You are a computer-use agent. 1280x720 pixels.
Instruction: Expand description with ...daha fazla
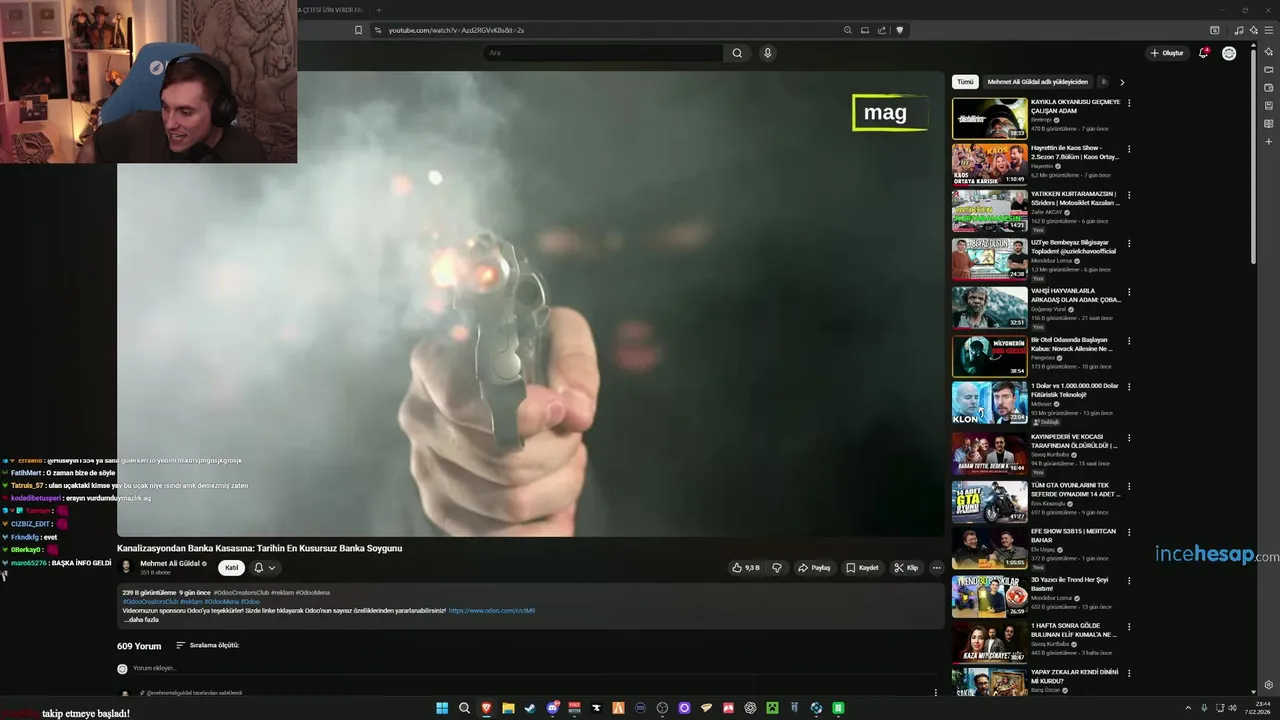tap(141, 620)
